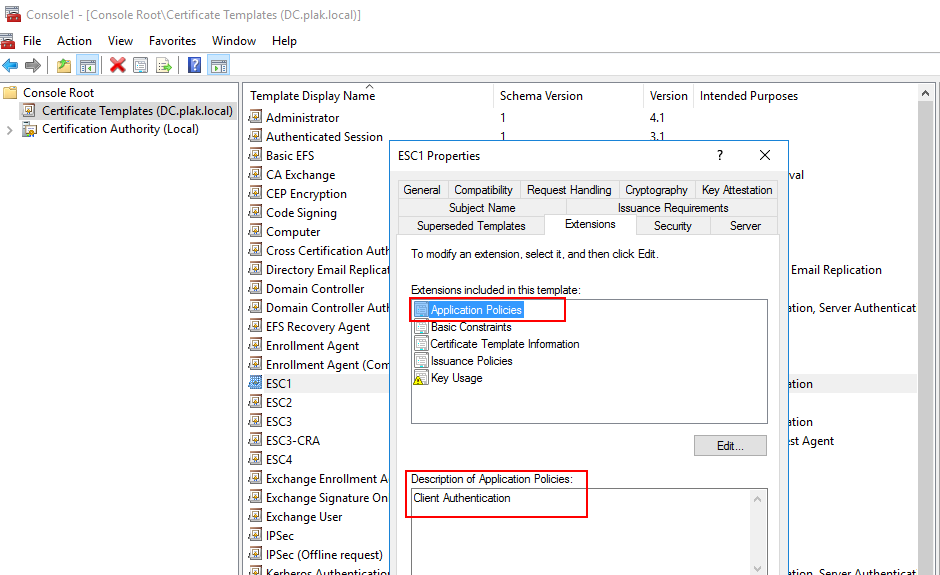Click the Export List toolbar icon

pyautogui.click(x=164, y=66)
